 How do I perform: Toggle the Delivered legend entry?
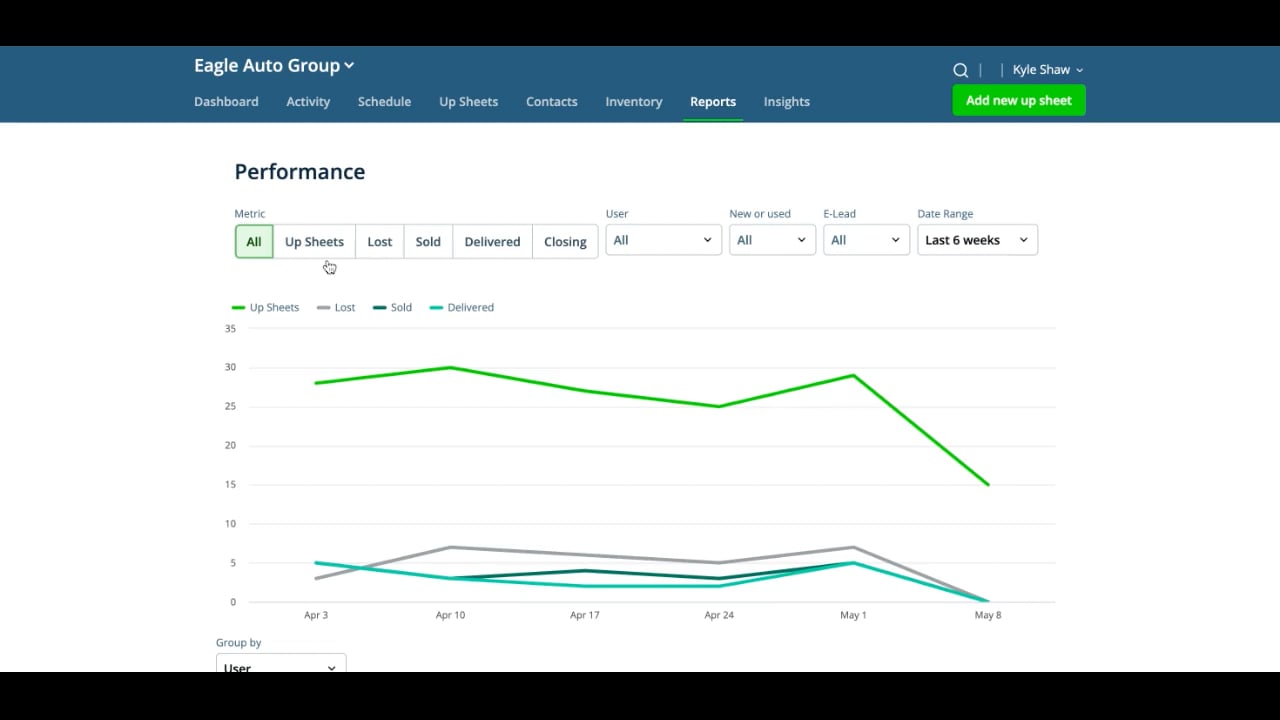[x=461, y=308]
